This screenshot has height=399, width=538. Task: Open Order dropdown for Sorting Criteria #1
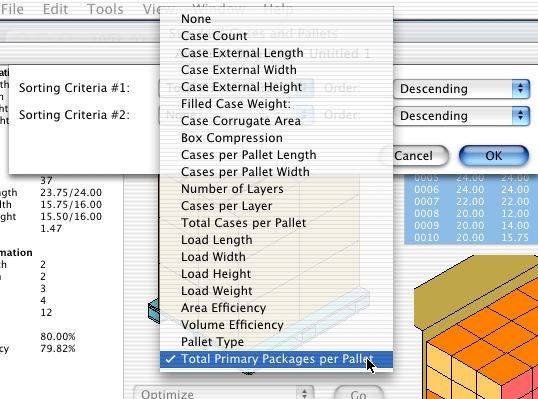point(461,89)
